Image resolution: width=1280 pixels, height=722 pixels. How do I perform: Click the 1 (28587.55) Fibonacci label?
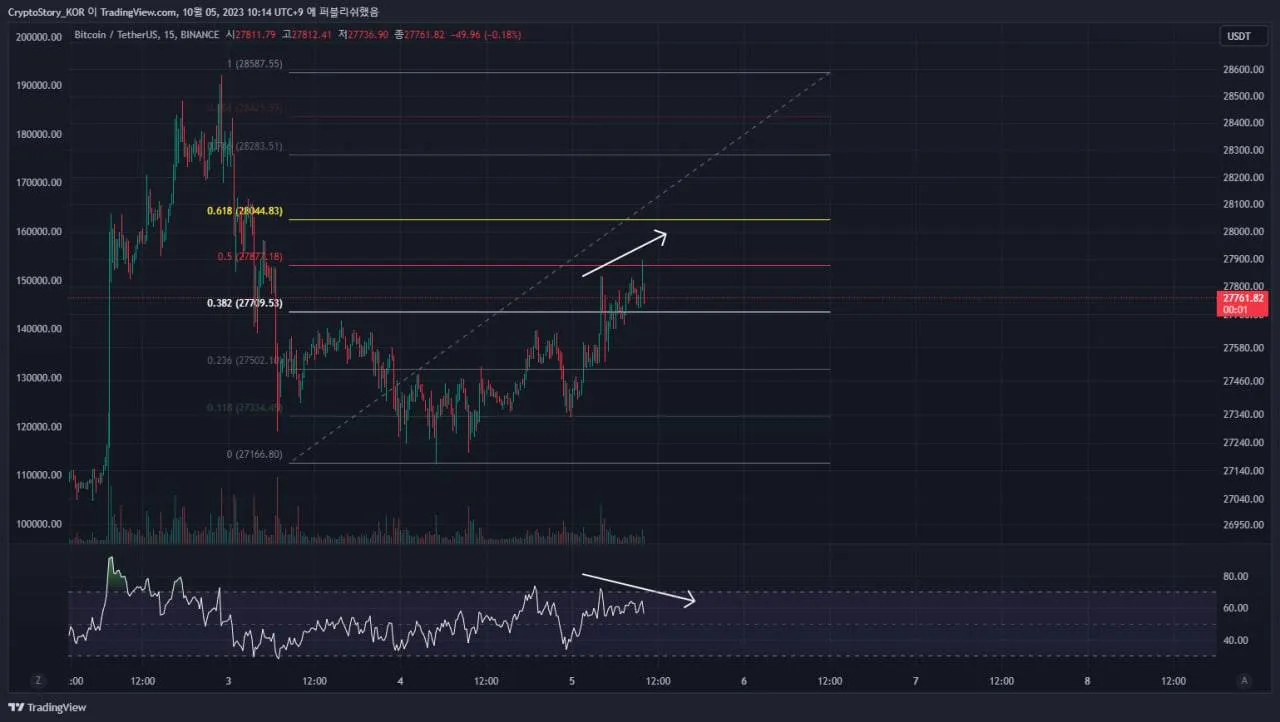[x=254, y=64]
